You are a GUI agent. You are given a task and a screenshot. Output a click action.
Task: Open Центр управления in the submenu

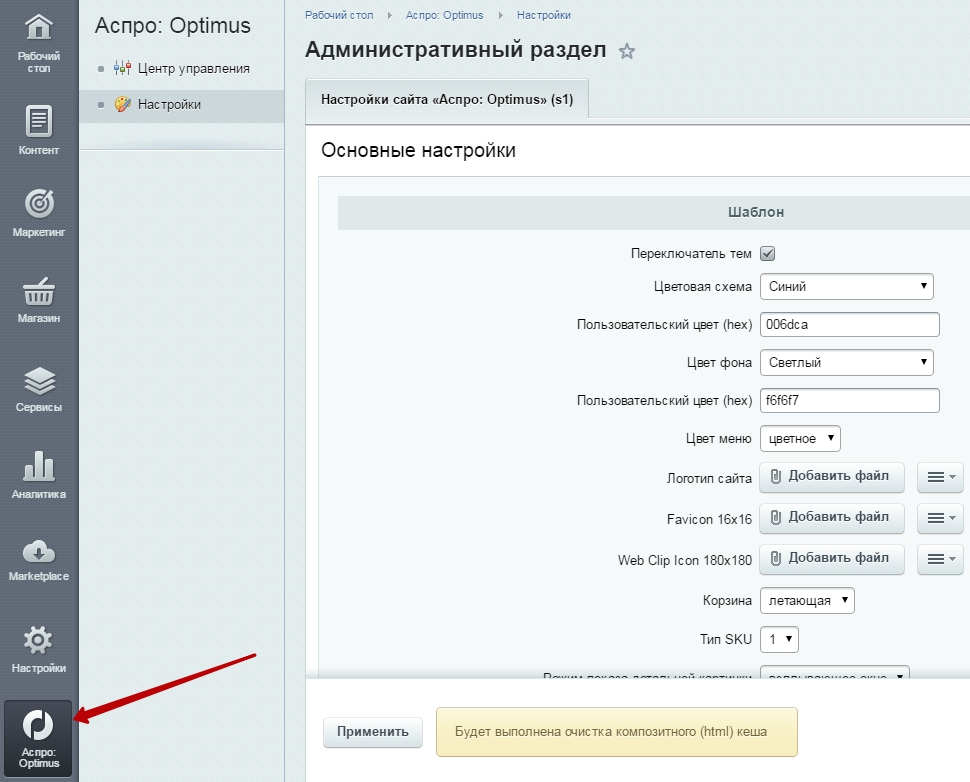click(x=194, y=69)
